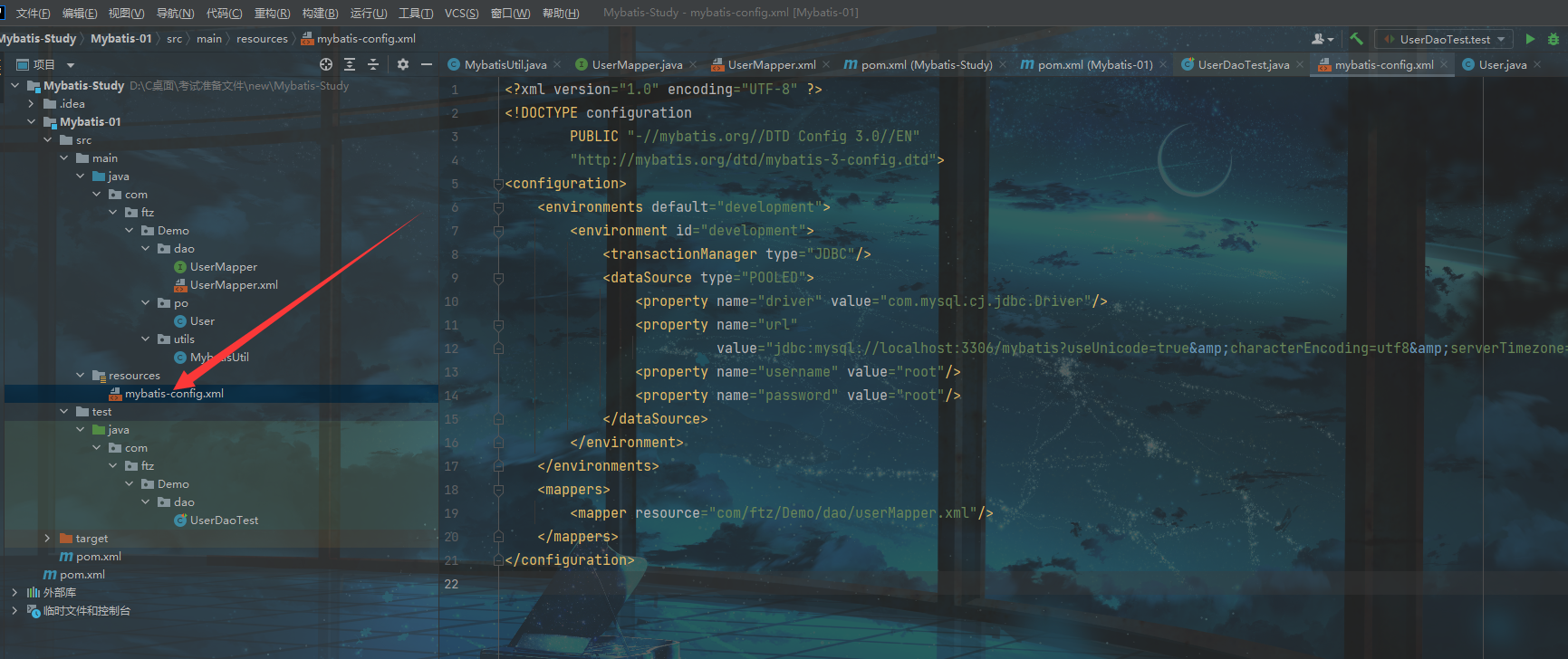
Task: Open the user account icon menu
Action: (x=1323, y=39)
